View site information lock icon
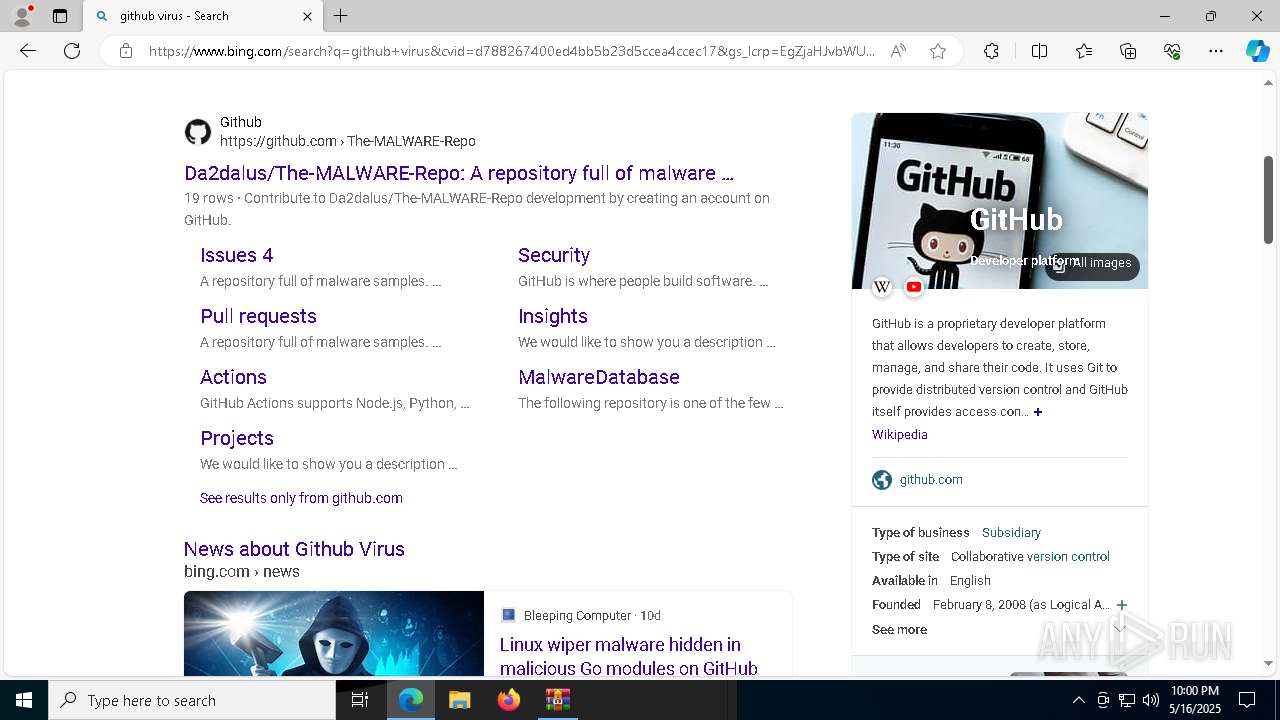1280x720 pixels. pos(126,51)
